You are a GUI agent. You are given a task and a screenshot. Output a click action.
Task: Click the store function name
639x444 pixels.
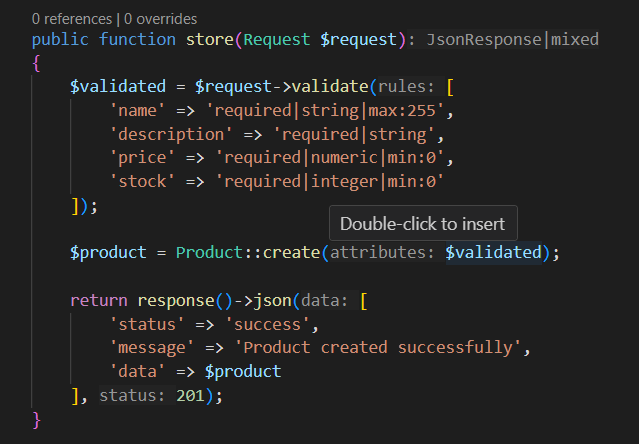208,40
